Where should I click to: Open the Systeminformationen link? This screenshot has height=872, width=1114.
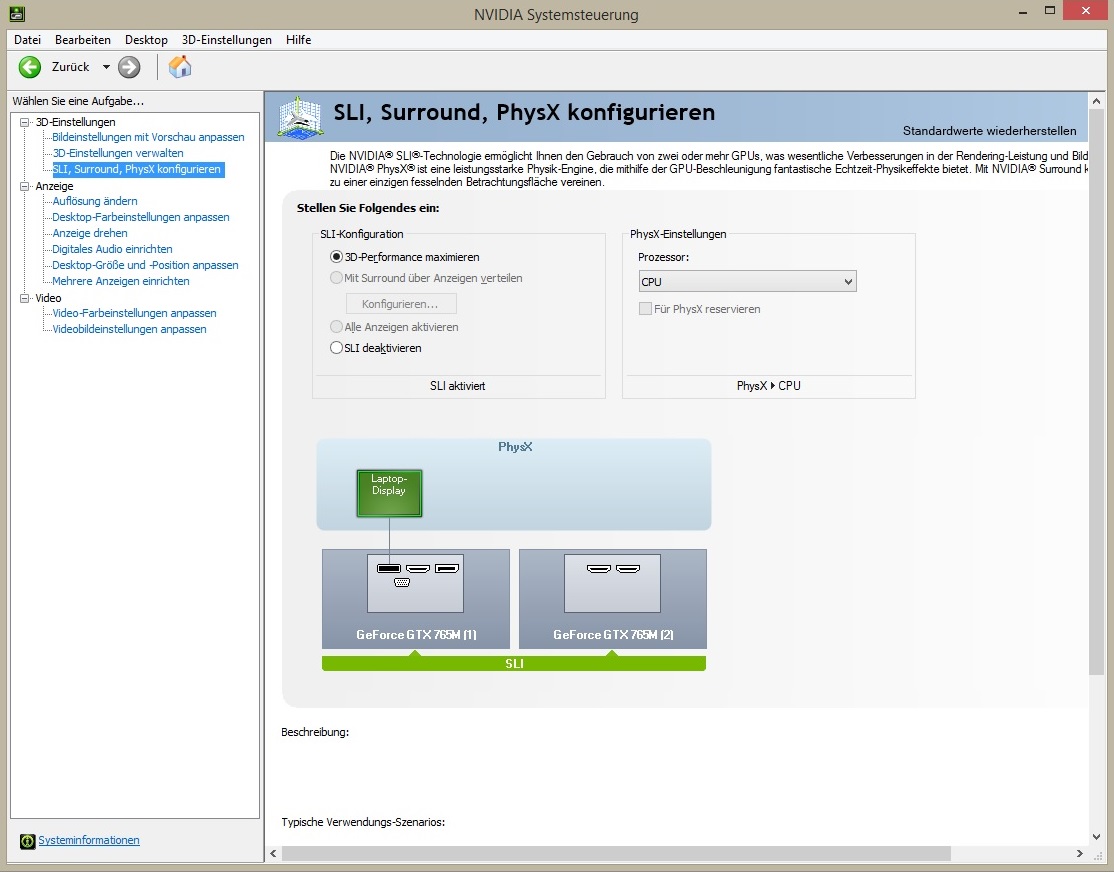(x=89, y=840)
